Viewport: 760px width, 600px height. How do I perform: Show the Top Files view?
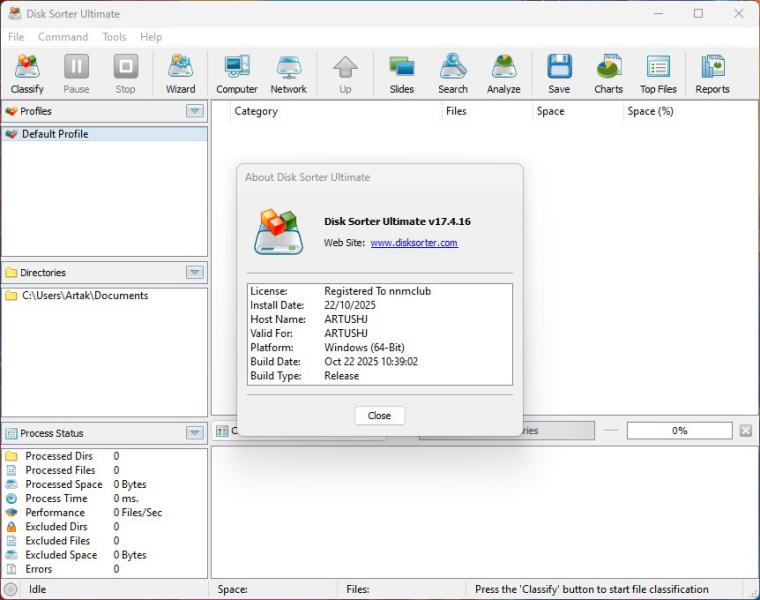tap(658, 74)
